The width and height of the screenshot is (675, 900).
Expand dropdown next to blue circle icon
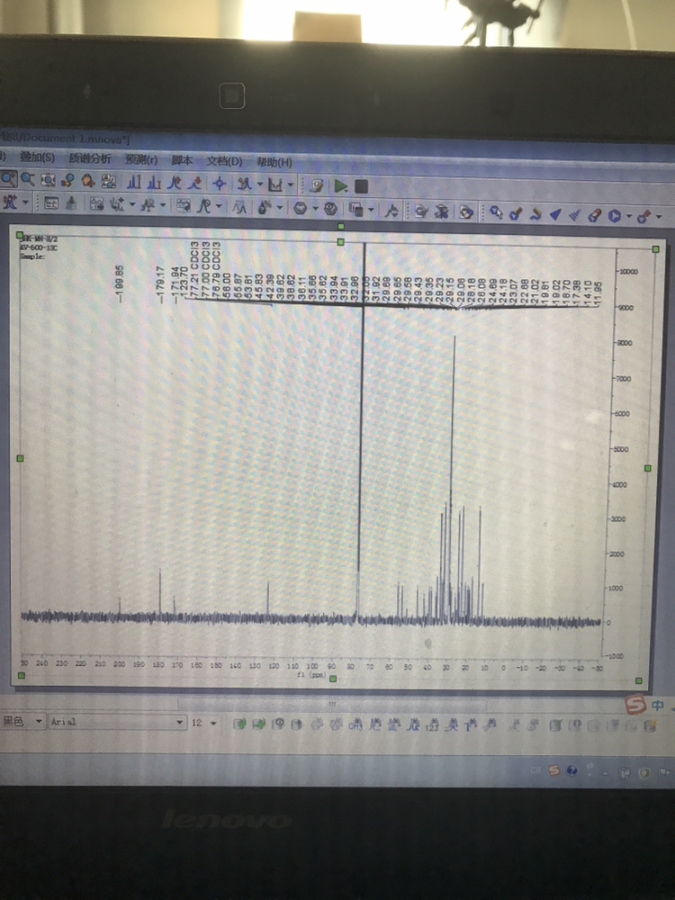click(629, 216)
